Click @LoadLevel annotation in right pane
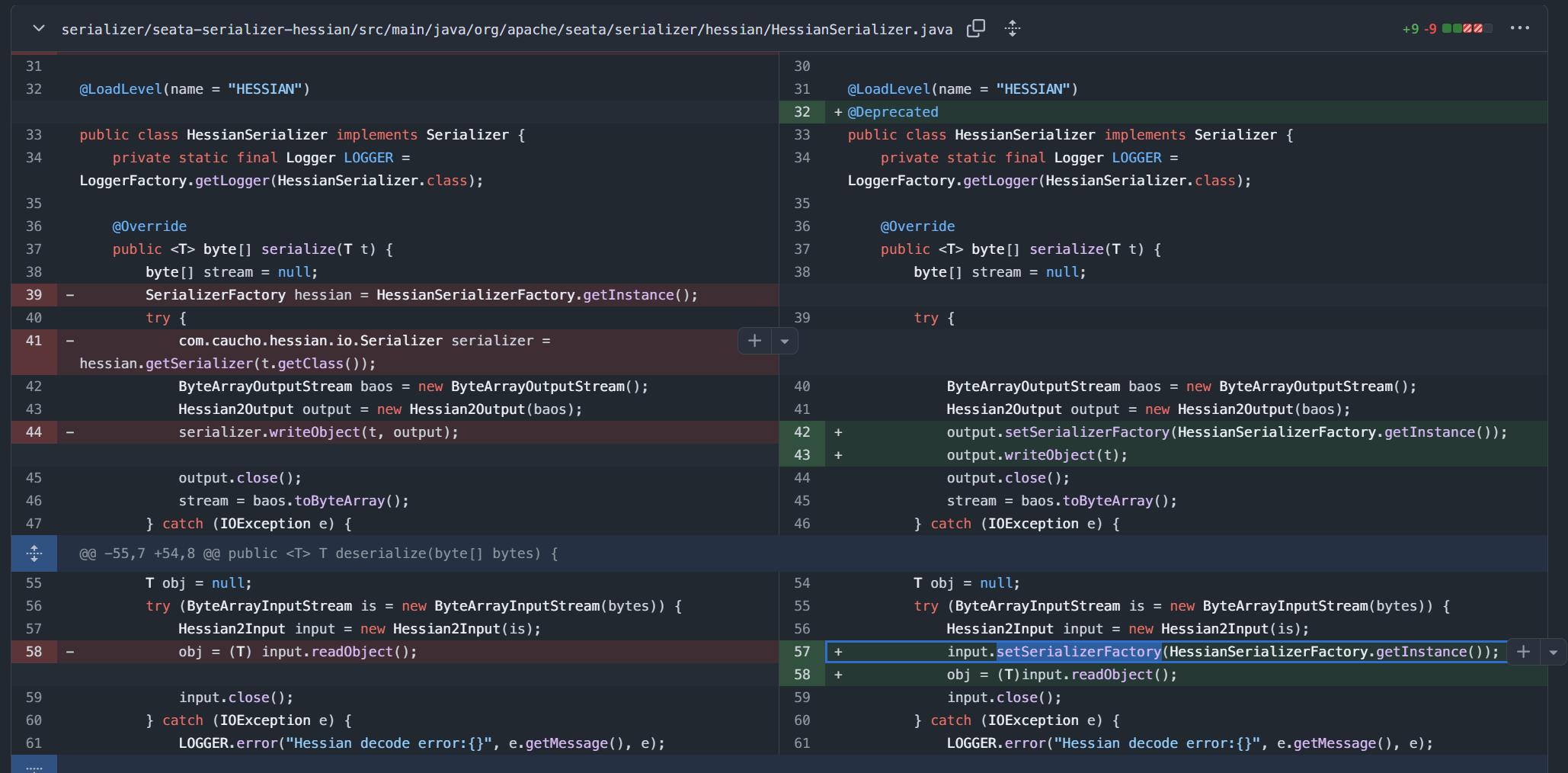Viewport: 1568px width, 773px height. click(x=962, y=89)
